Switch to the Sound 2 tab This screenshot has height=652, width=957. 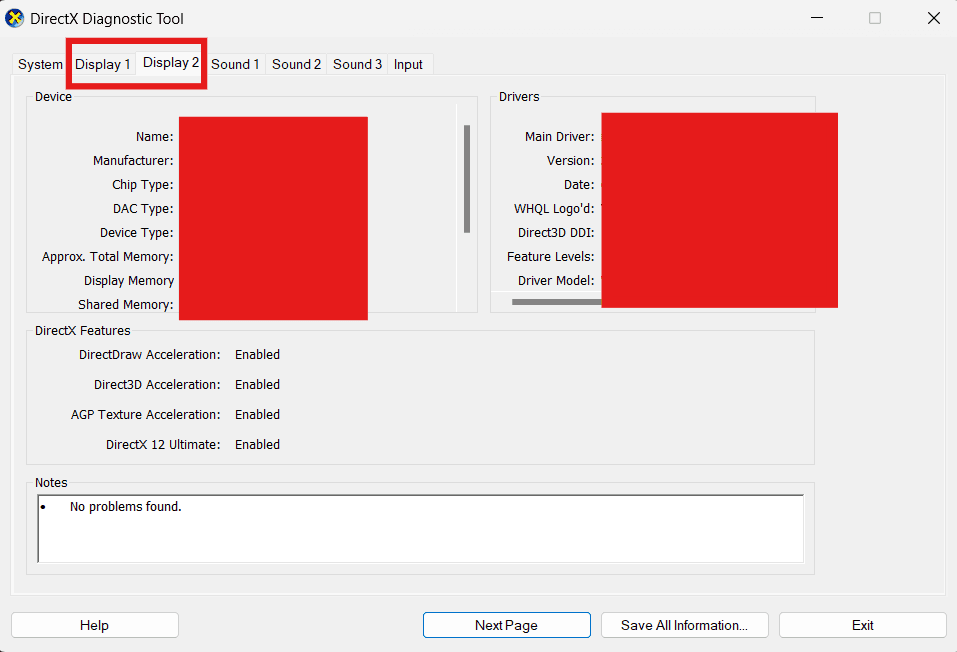(296, 64)
